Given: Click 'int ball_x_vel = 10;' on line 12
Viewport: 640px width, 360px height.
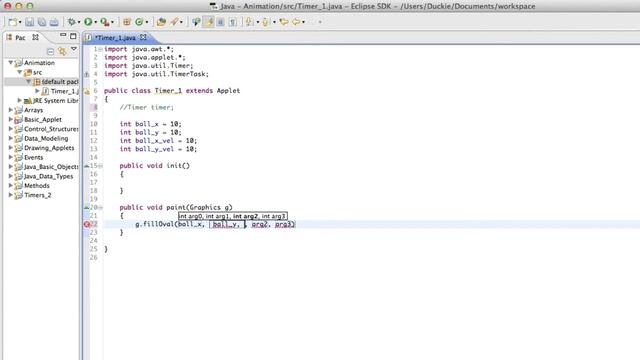Looking at the screenshot, I should tap(158, 141).
